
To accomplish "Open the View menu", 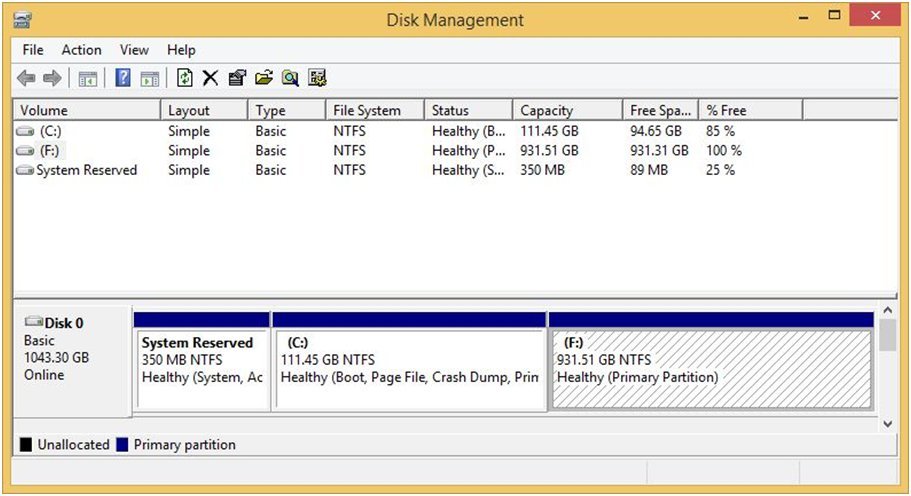I will tap(134, 50).
